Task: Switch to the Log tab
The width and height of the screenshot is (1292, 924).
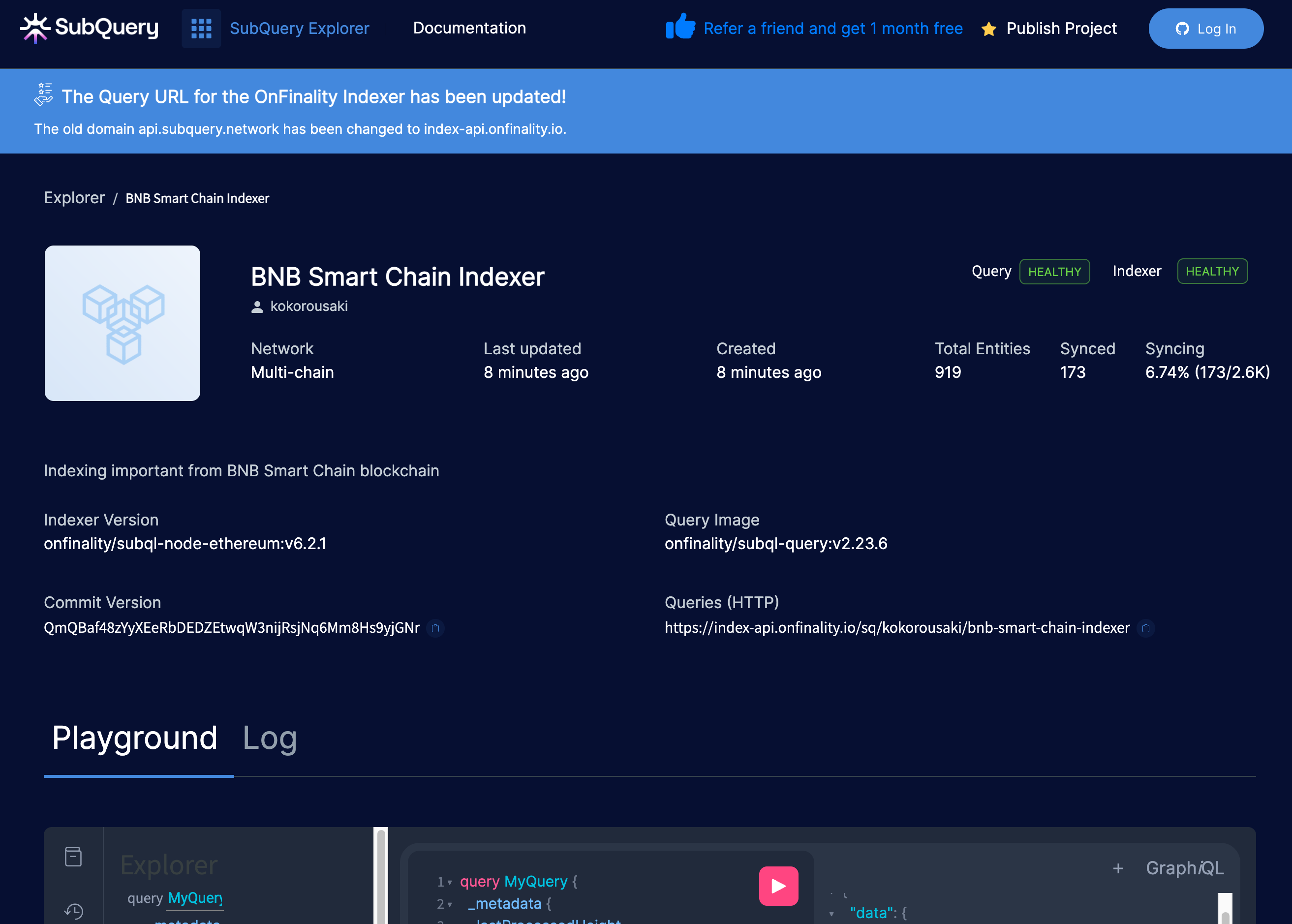Action: 270,738
